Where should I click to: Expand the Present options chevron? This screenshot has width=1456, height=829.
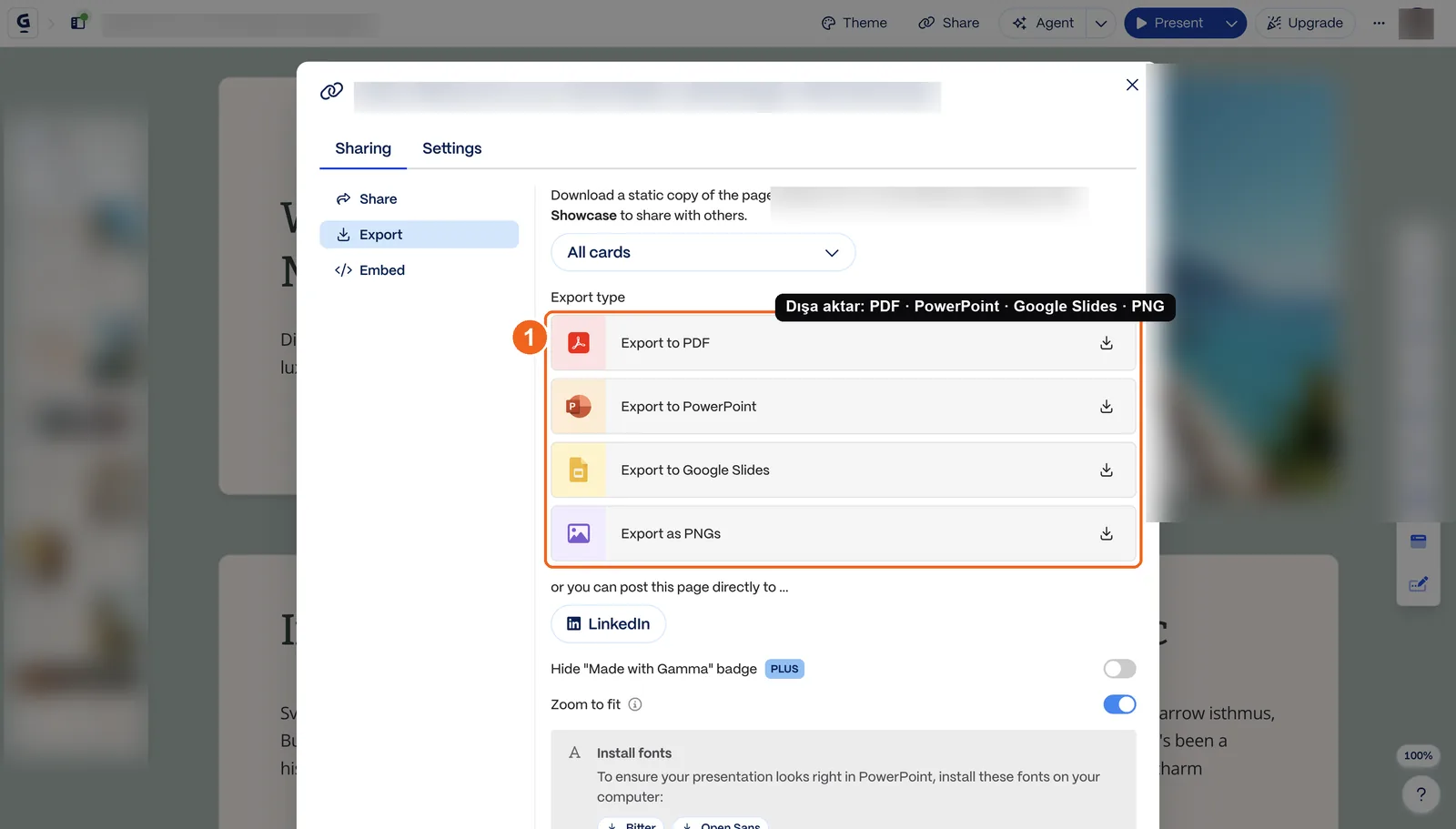click(1231, 23)
